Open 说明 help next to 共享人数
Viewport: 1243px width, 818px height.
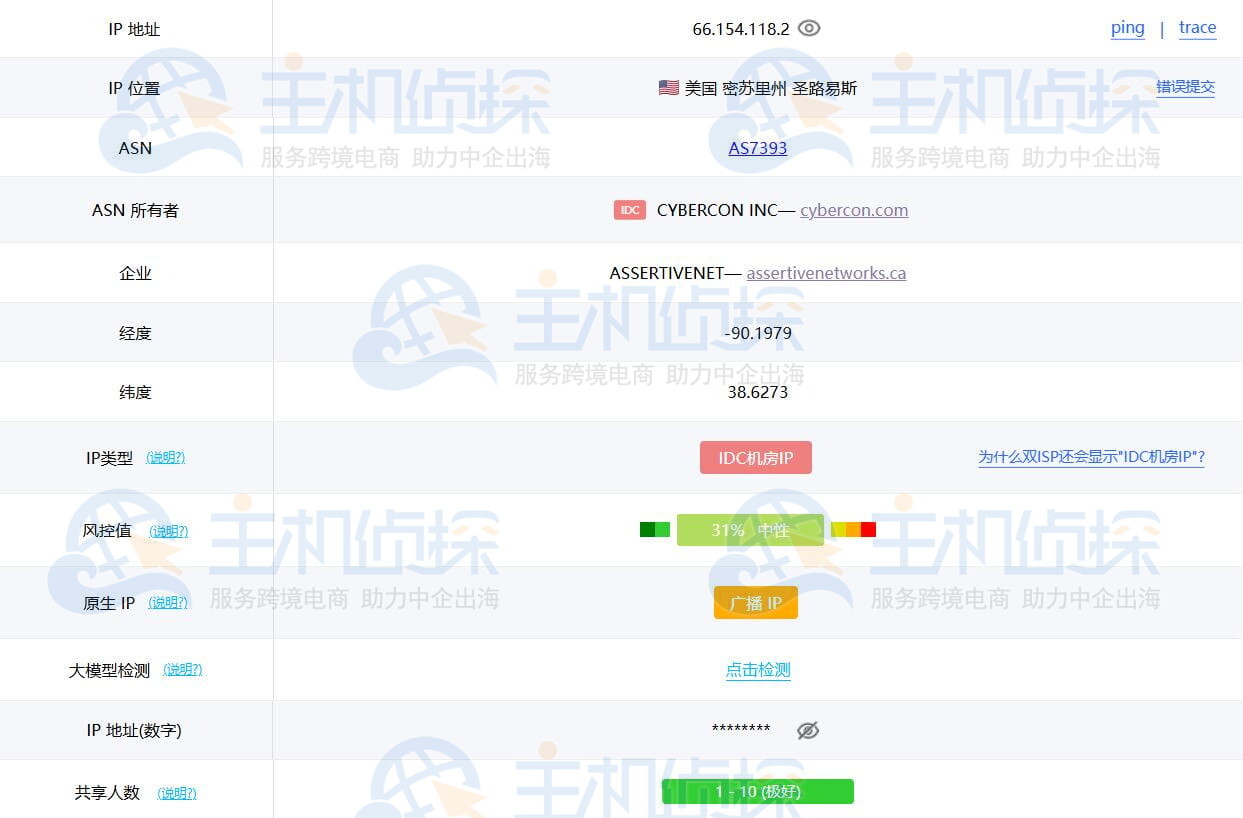click(177, 793)
